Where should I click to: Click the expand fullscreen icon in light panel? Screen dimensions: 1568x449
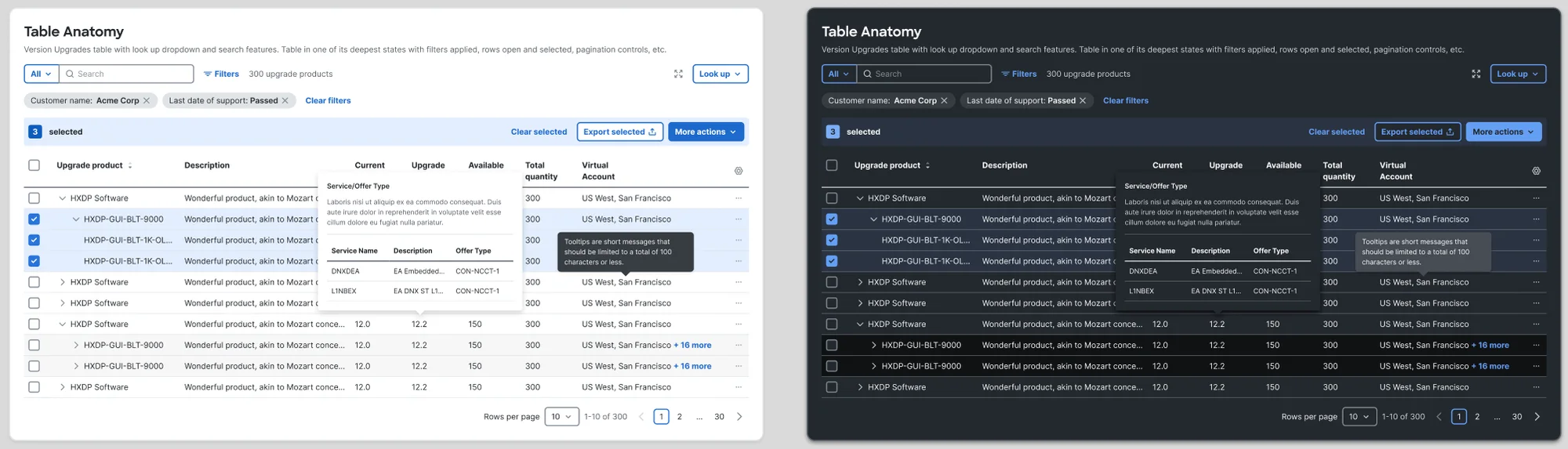[x=678, y=74]
